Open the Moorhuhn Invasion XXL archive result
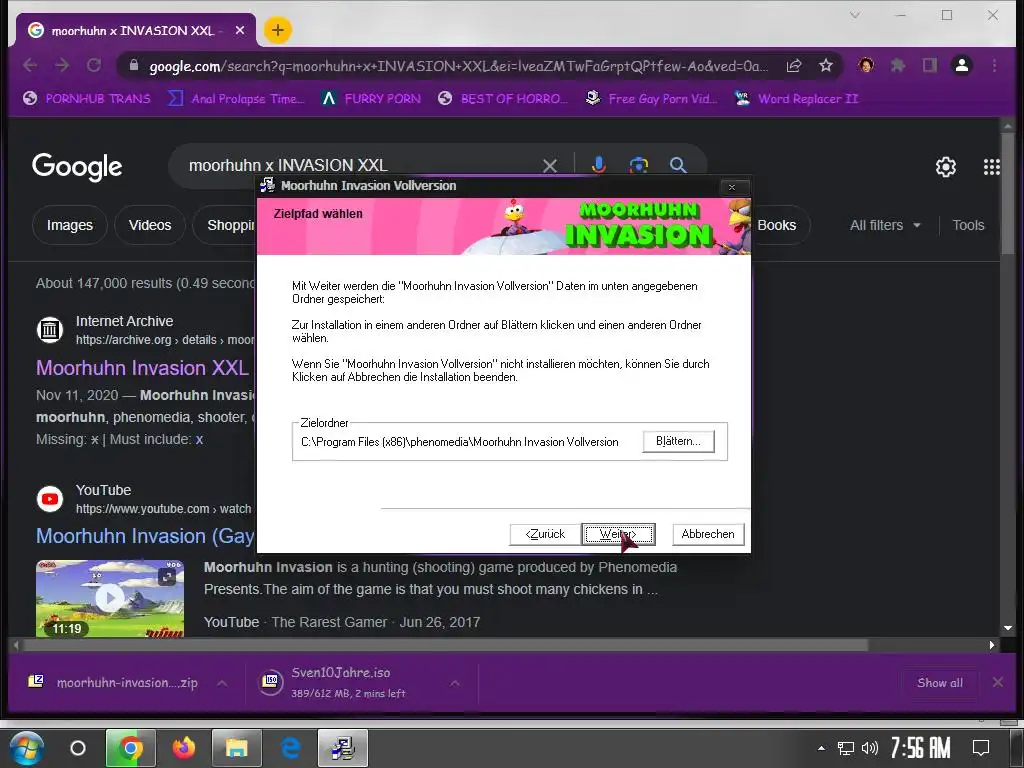The image size is (1024, 768). (142, 368)
